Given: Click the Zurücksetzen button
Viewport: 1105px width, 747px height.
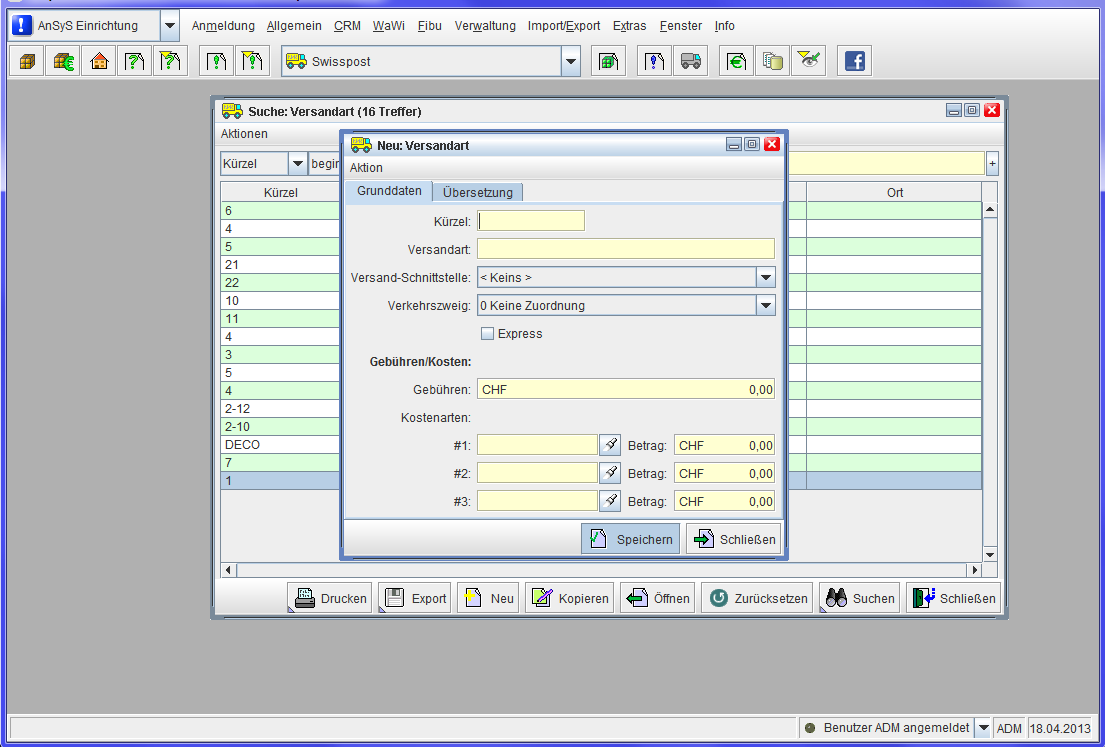Looking at the screenshot, I should click(757, 598).
